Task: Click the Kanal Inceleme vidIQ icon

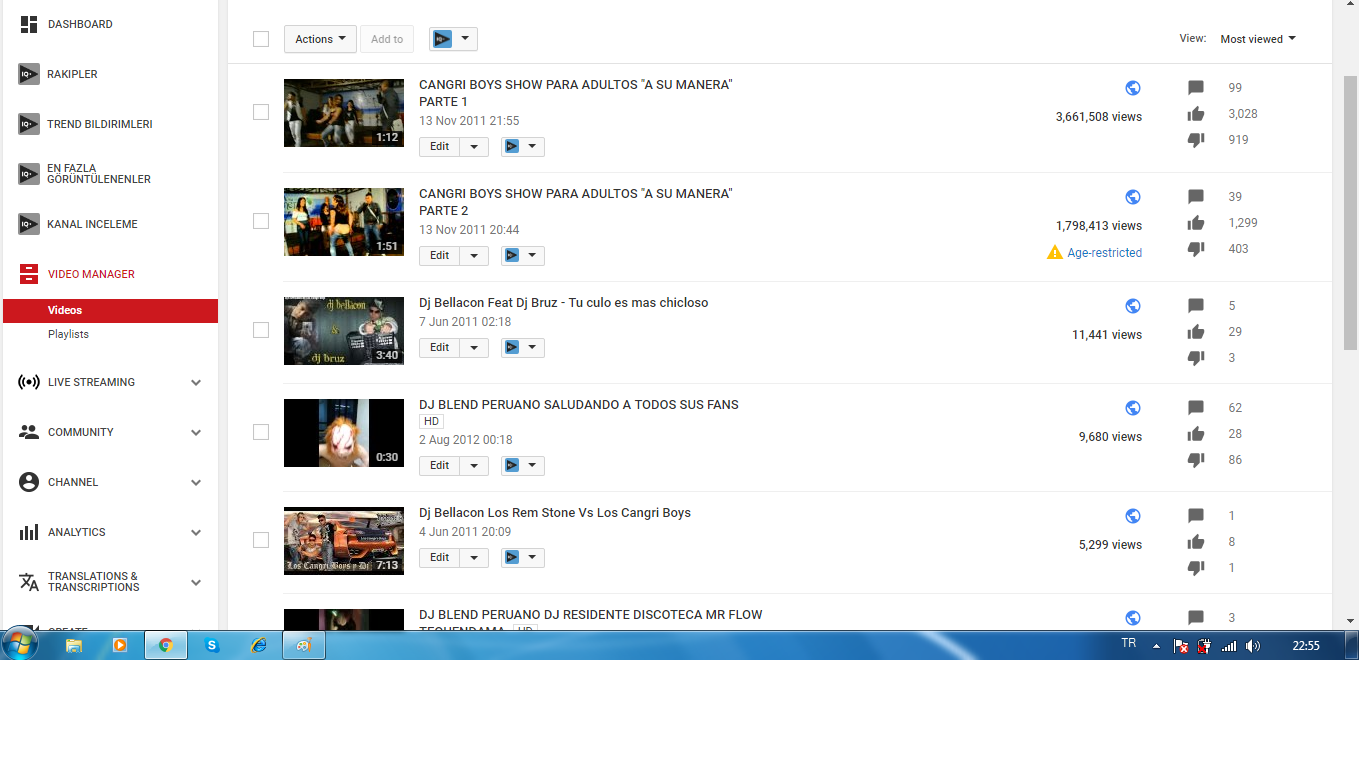Action: tap(29, 224)
